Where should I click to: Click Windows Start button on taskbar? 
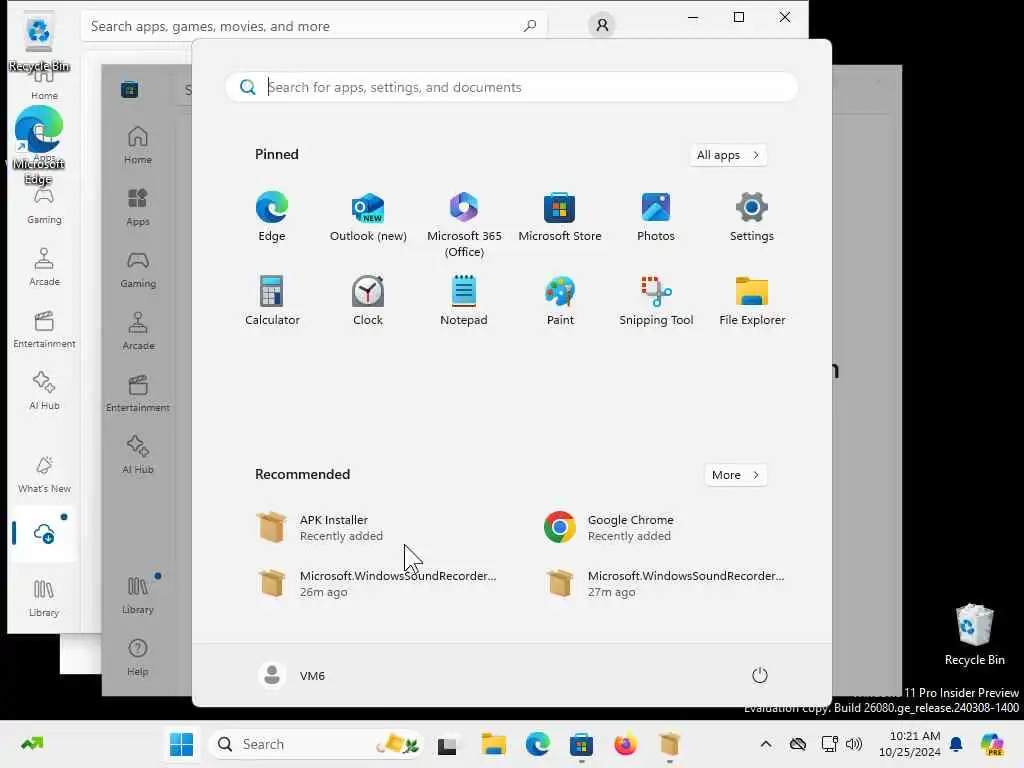(x=181, y=744)
